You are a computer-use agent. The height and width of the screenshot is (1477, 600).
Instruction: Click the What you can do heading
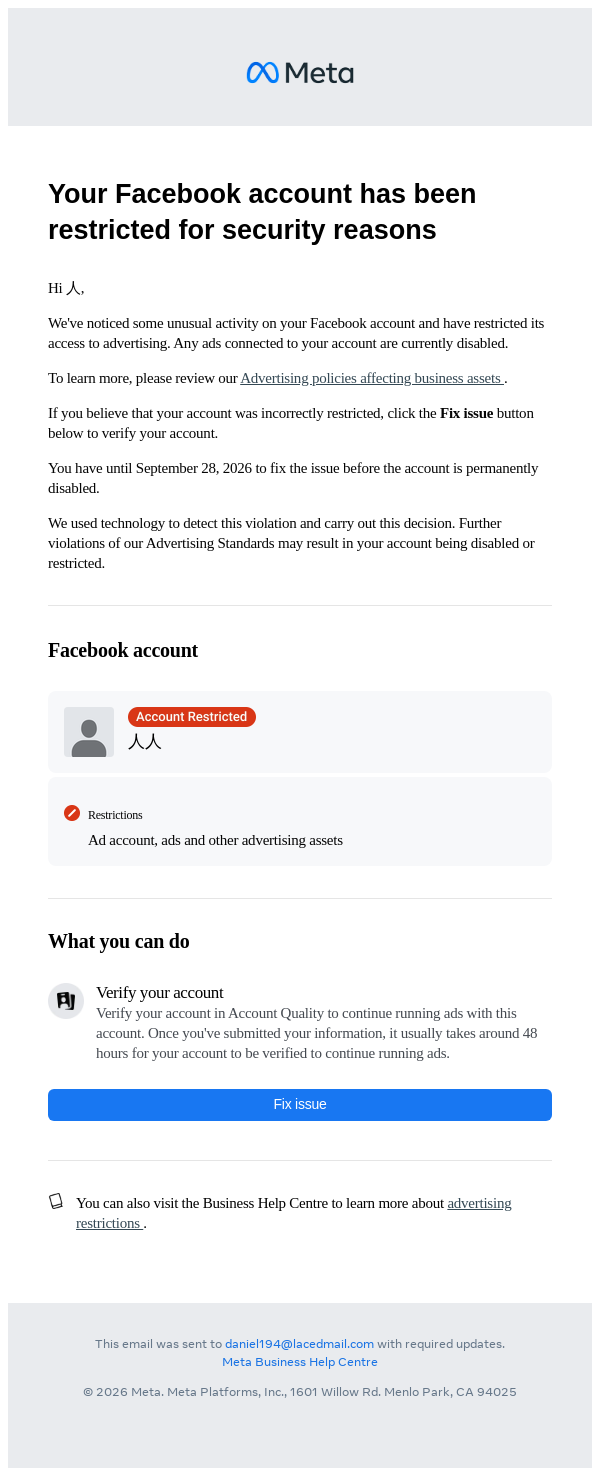pos(119,941)
